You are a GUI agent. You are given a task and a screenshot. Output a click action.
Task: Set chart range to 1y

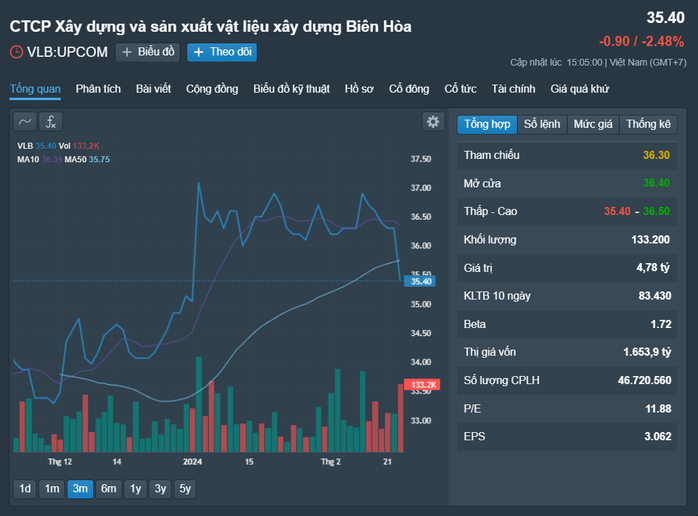135,489
